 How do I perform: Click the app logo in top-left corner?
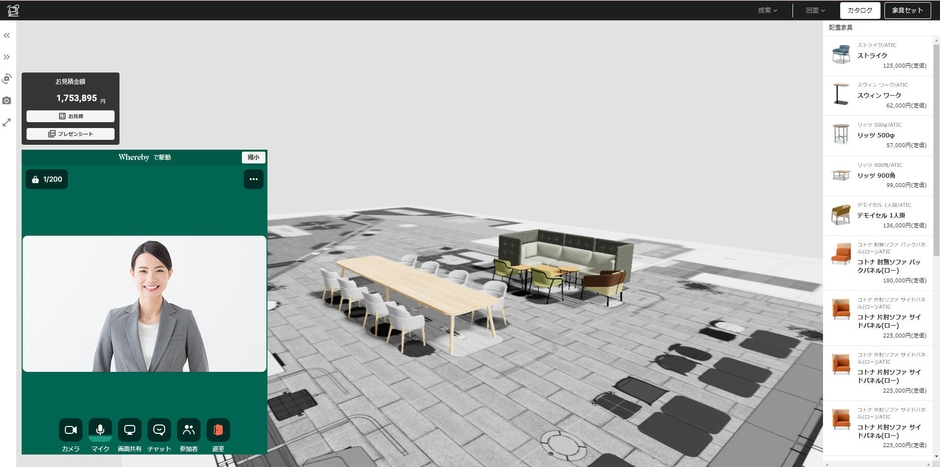13,10
